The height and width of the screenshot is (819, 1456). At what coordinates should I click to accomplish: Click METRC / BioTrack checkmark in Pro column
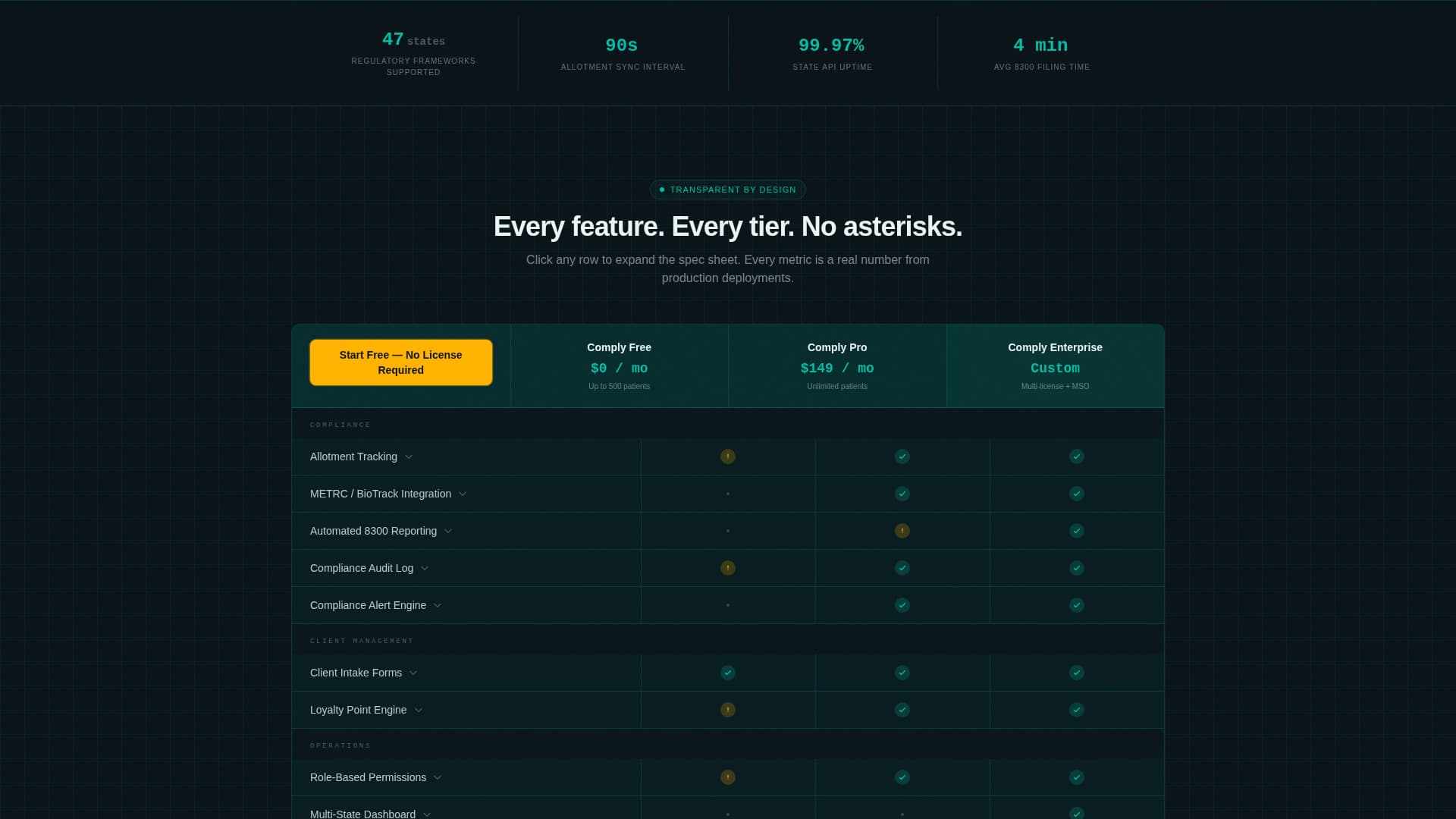coord(902,494)
